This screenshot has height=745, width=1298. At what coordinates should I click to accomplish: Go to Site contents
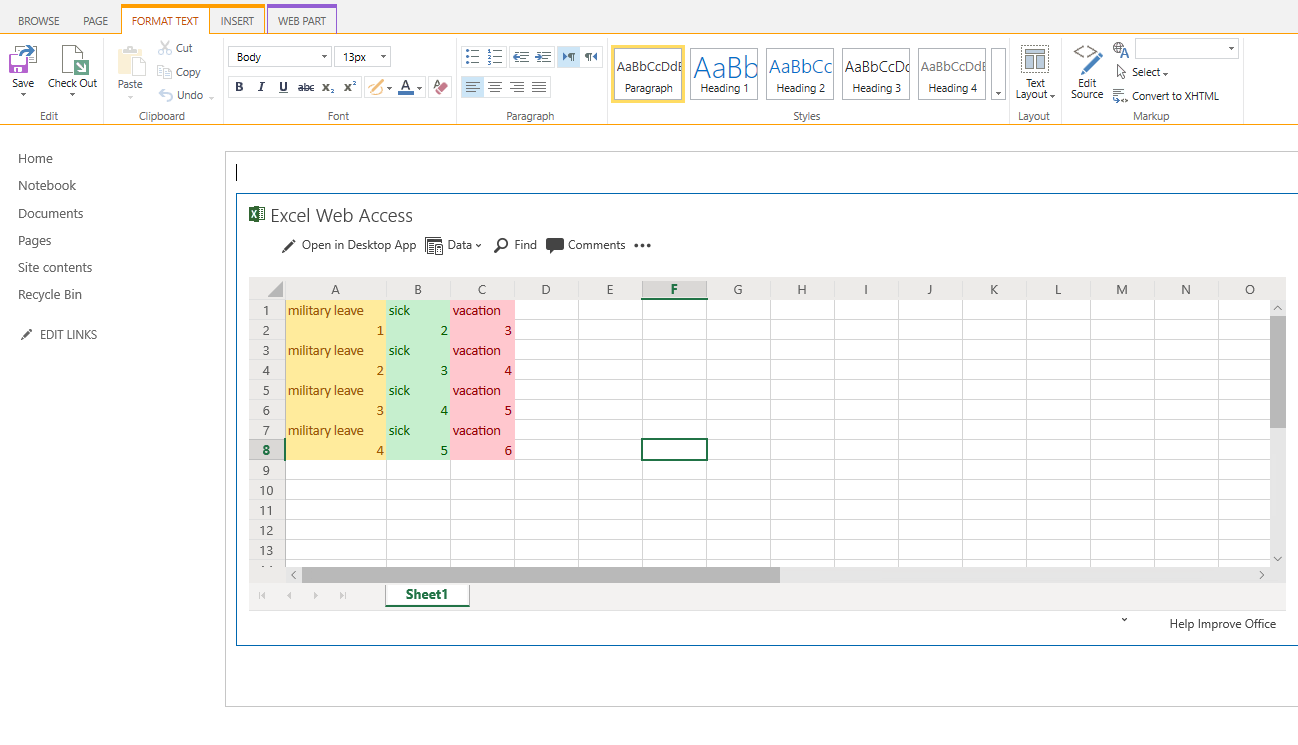[55, 267]
